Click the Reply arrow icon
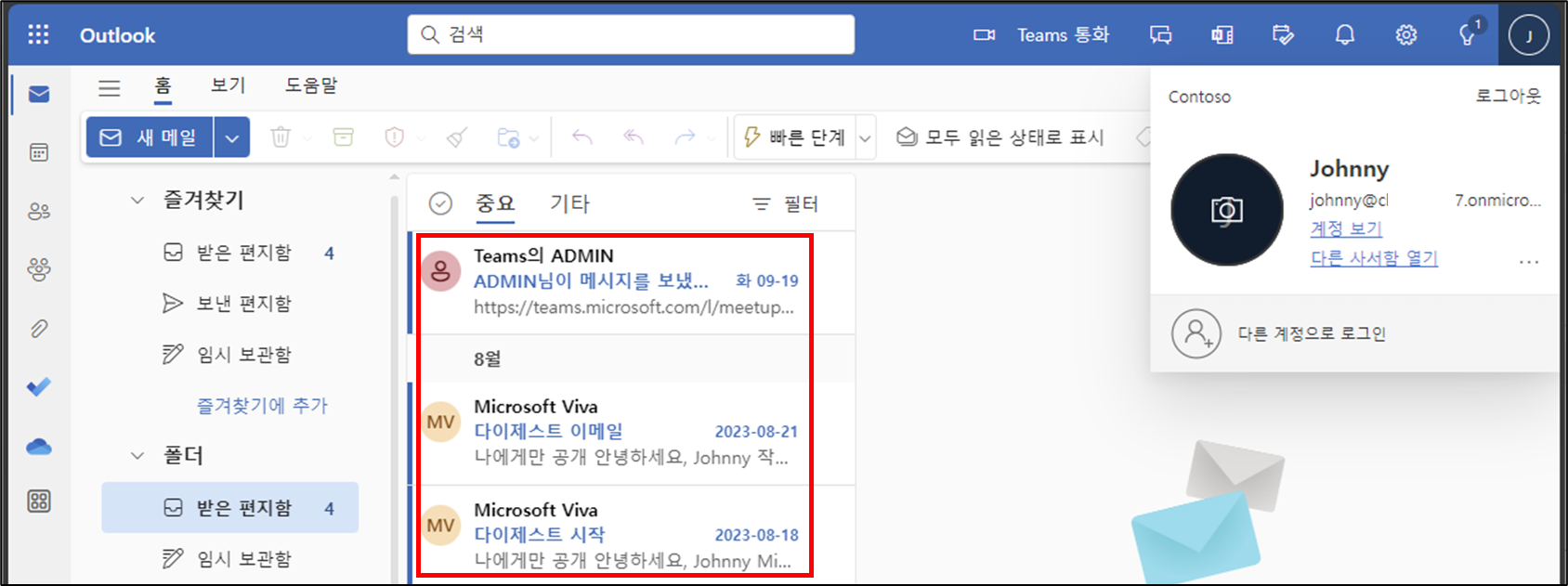The width and height of the screenshot is (1568, 586). pos(582,137)
